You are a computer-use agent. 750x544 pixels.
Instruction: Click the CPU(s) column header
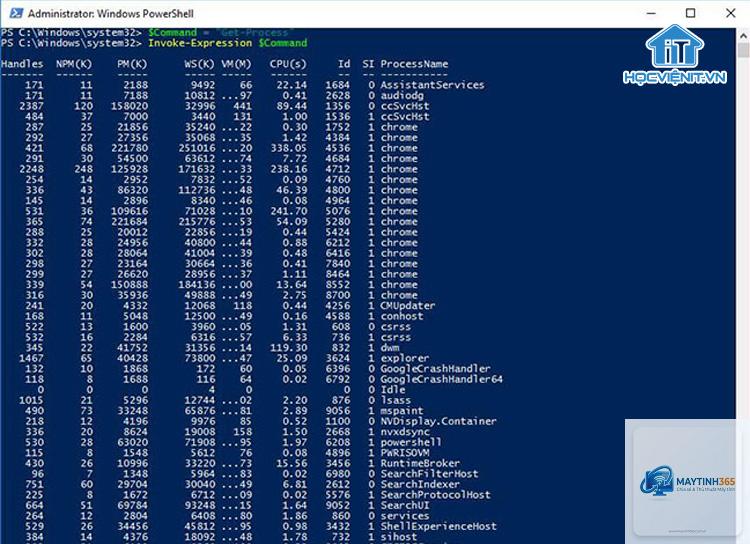[288, 64]
